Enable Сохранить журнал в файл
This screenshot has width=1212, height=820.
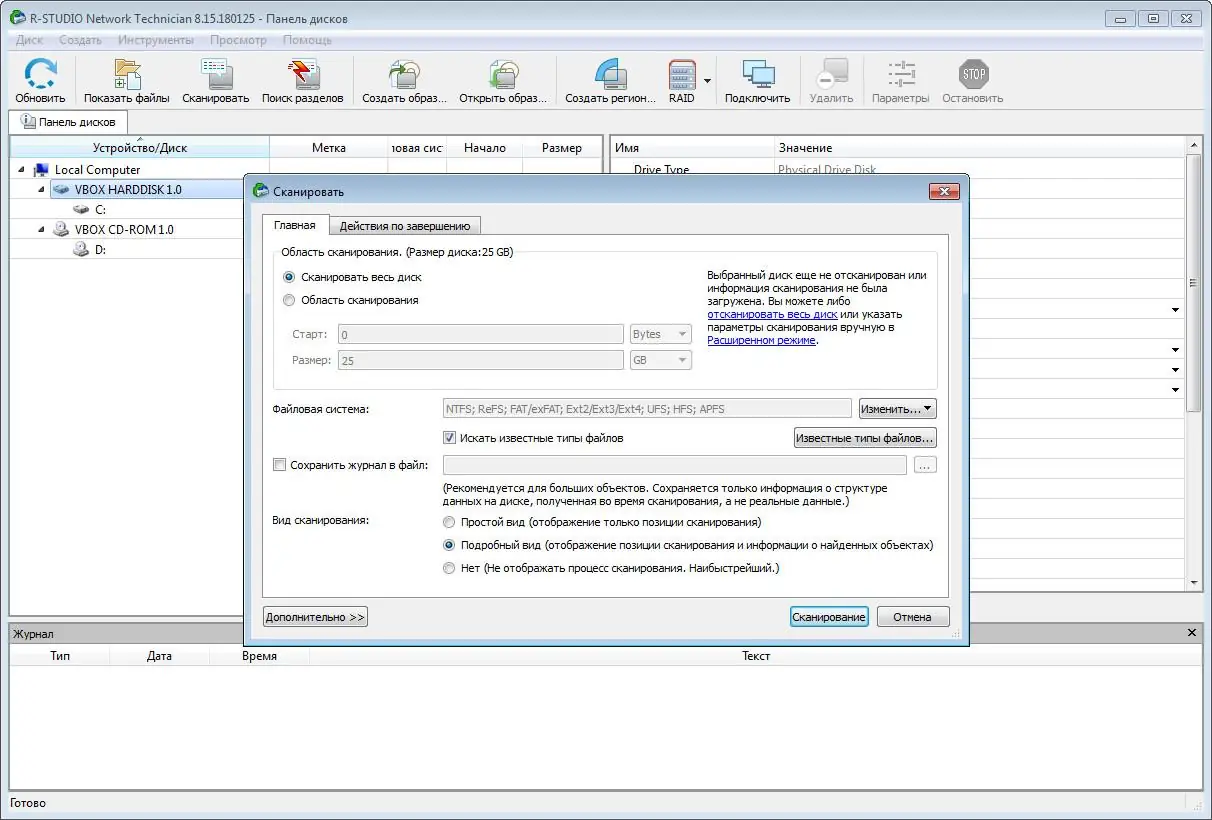[279, 464]
